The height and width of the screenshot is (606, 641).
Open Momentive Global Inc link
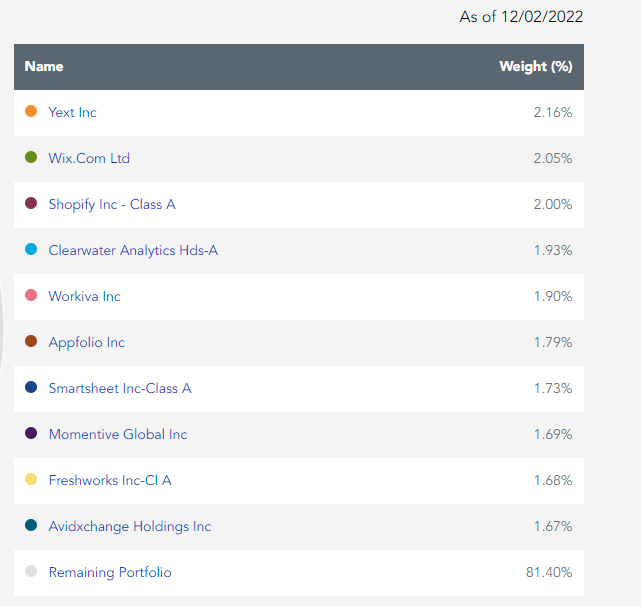(118, 434)
